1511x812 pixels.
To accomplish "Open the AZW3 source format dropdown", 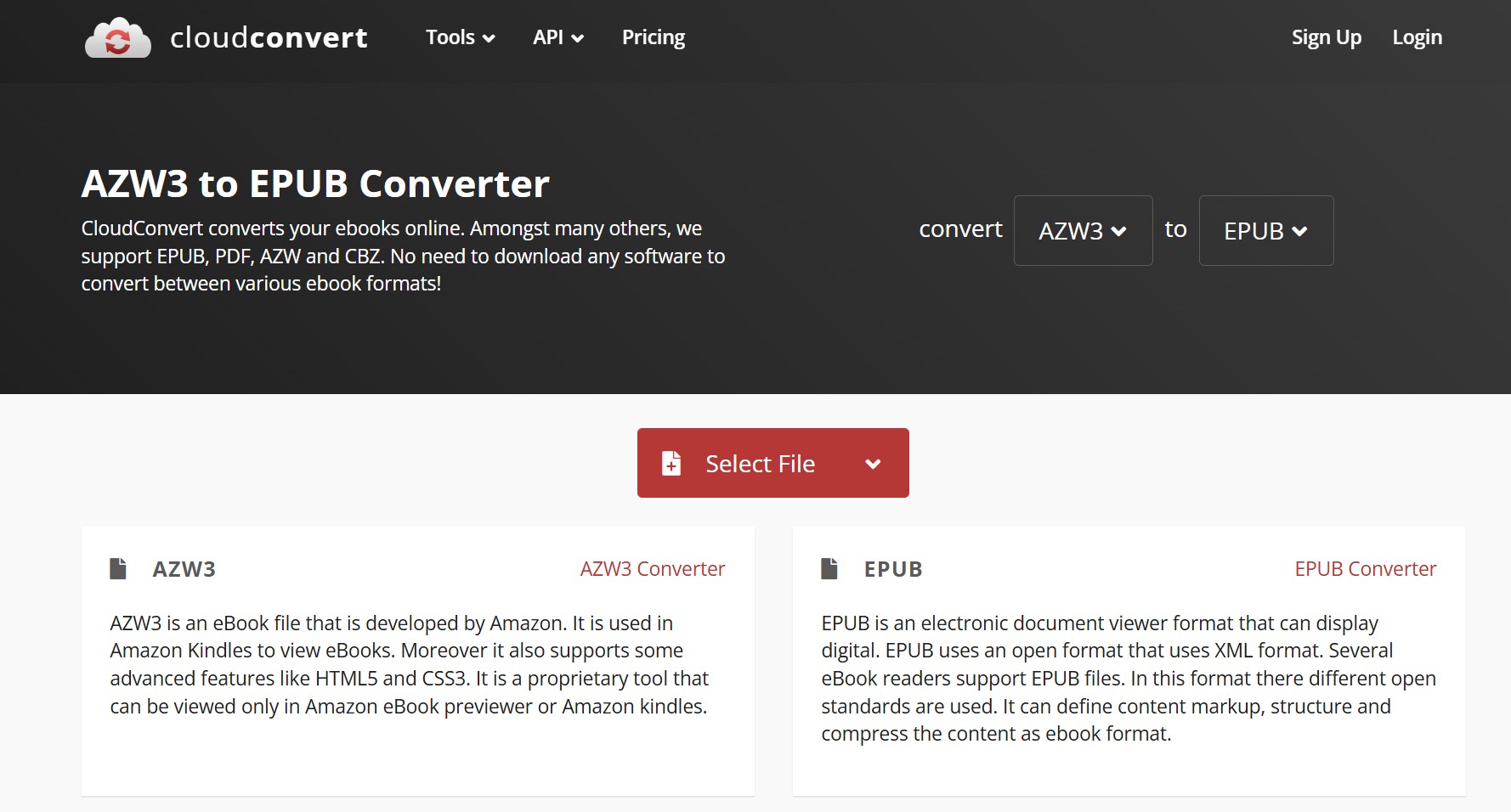I will coord(1083,230).
